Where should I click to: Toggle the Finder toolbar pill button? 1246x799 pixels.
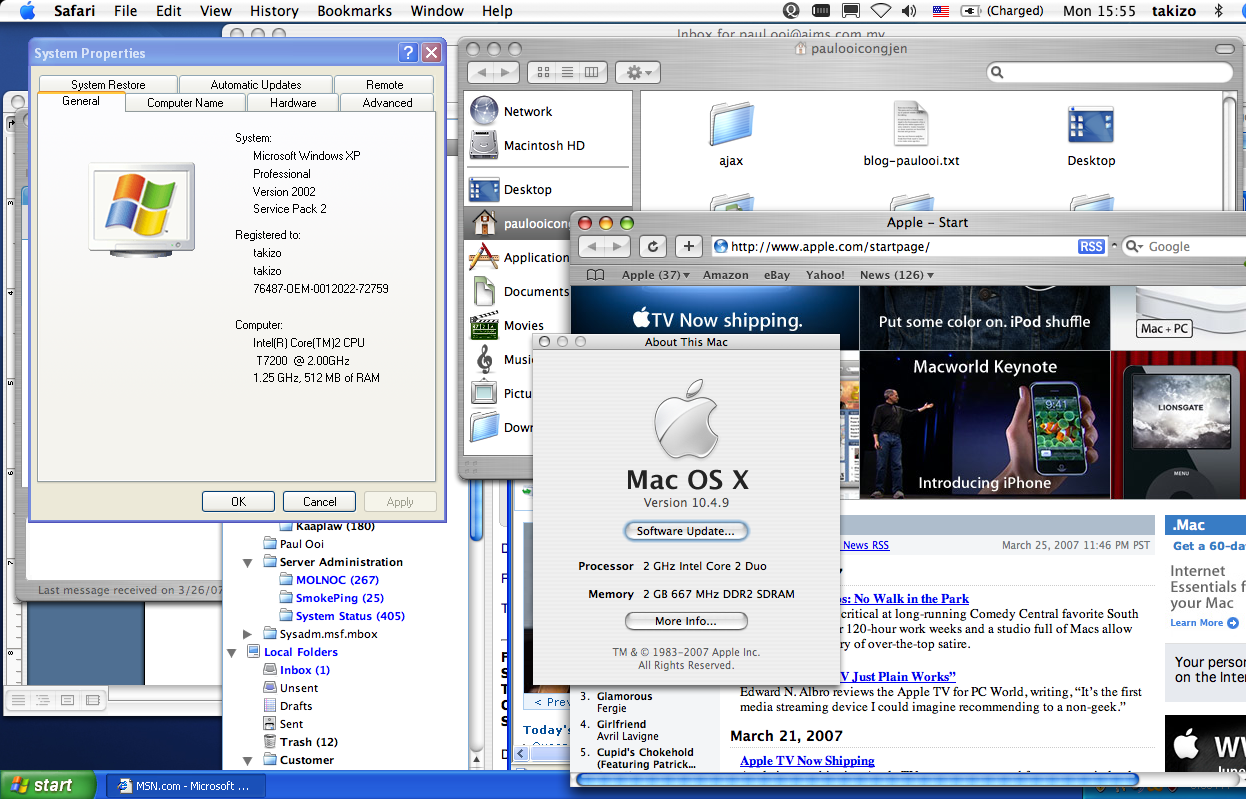click(x=1223, y=48)
